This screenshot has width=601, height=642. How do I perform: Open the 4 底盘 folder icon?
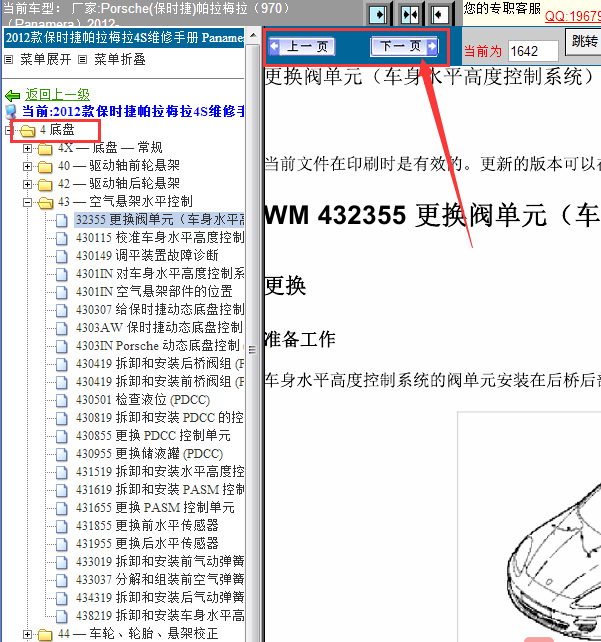coord(27,131)
